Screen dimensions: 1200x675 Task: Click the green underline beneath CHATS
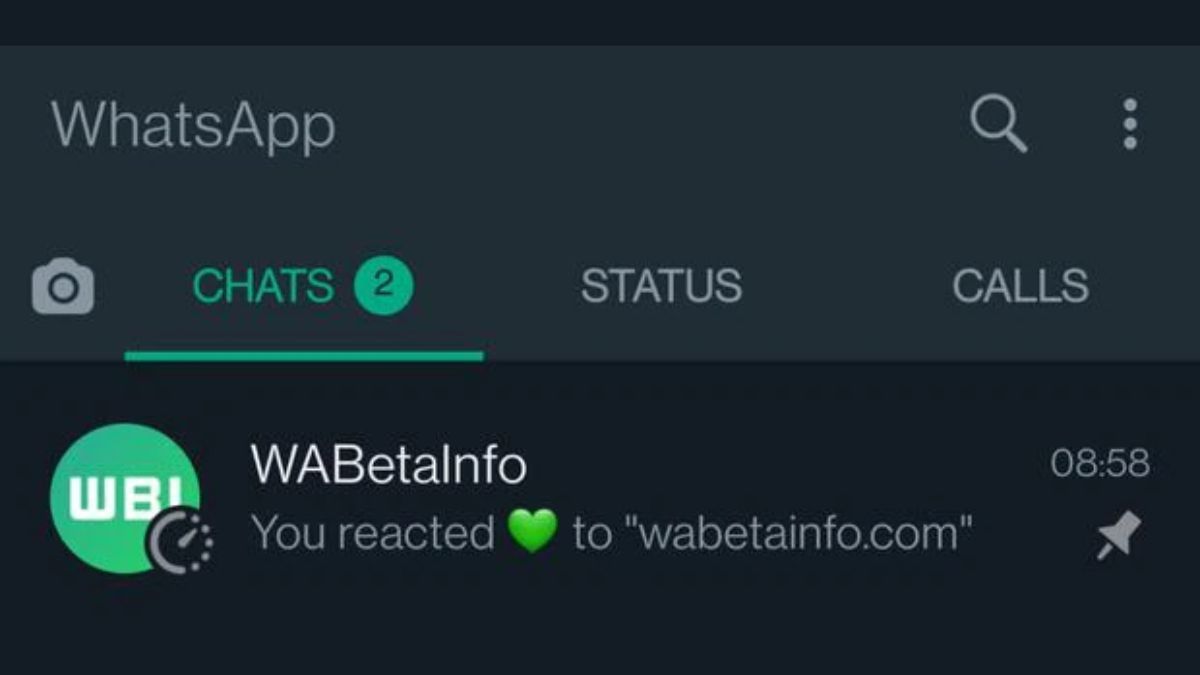(304, 355)
